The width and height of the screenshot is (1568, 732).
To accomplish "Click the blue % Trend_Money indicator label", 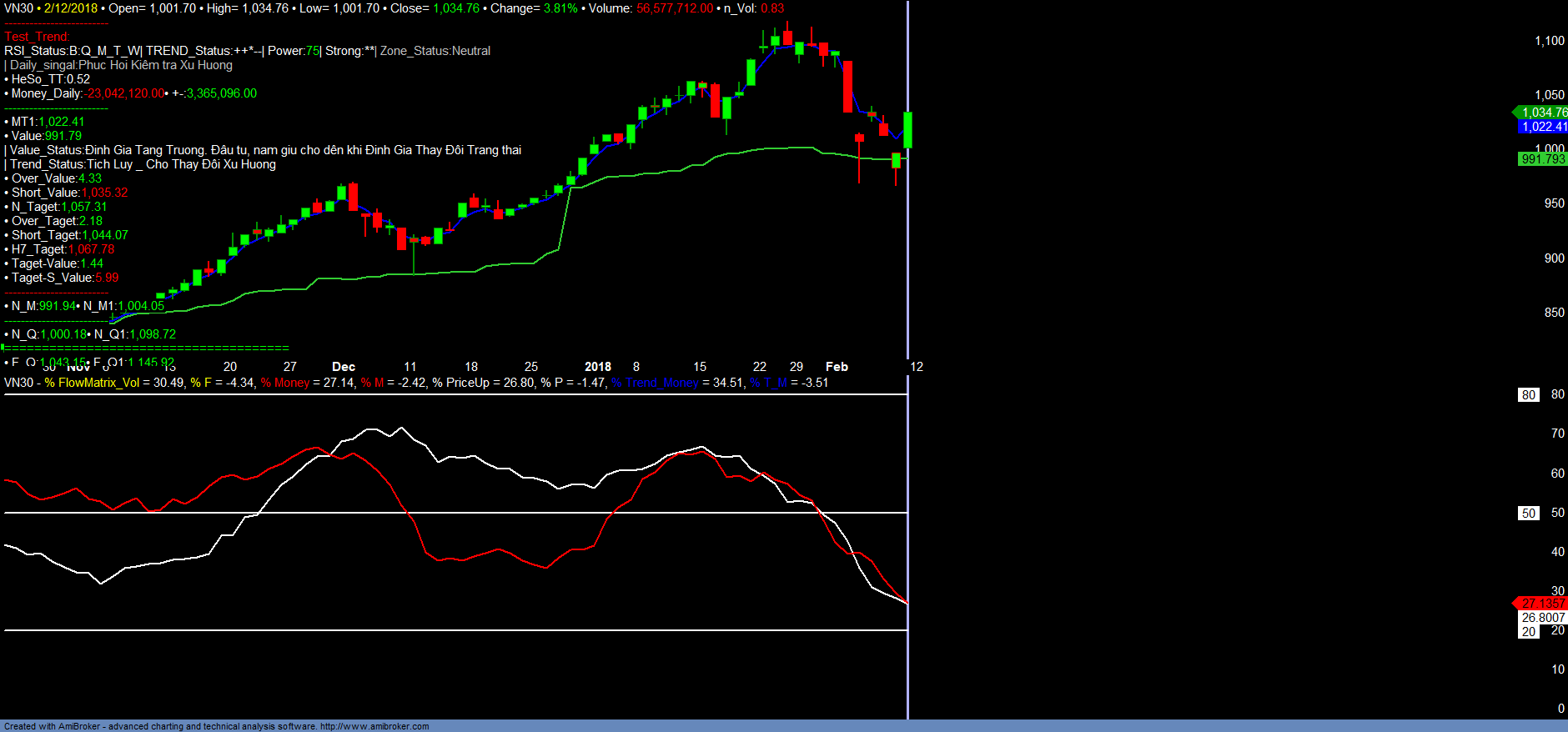I will pos(655,383).
